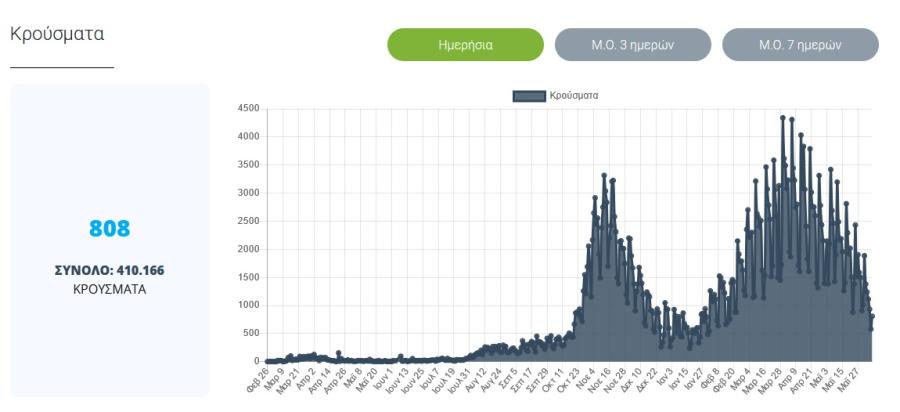Click the Φεβ 20 x-axis date label

723,380
